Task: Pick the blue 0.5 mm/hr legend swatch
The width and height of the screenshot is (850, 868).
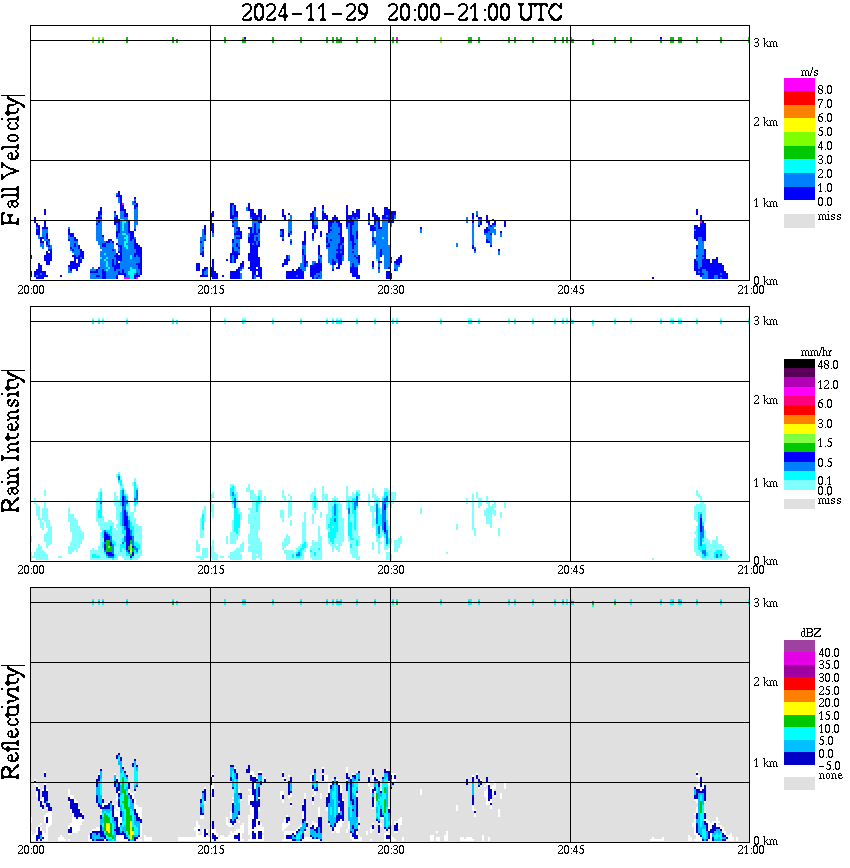Action: click(x=799, y=457)
